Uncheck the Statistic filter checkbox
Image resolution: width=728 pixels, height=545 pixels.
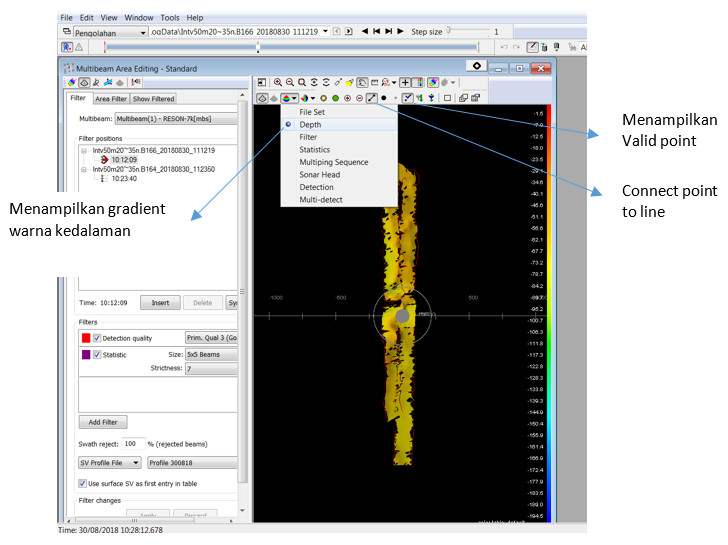pos(97,355)
